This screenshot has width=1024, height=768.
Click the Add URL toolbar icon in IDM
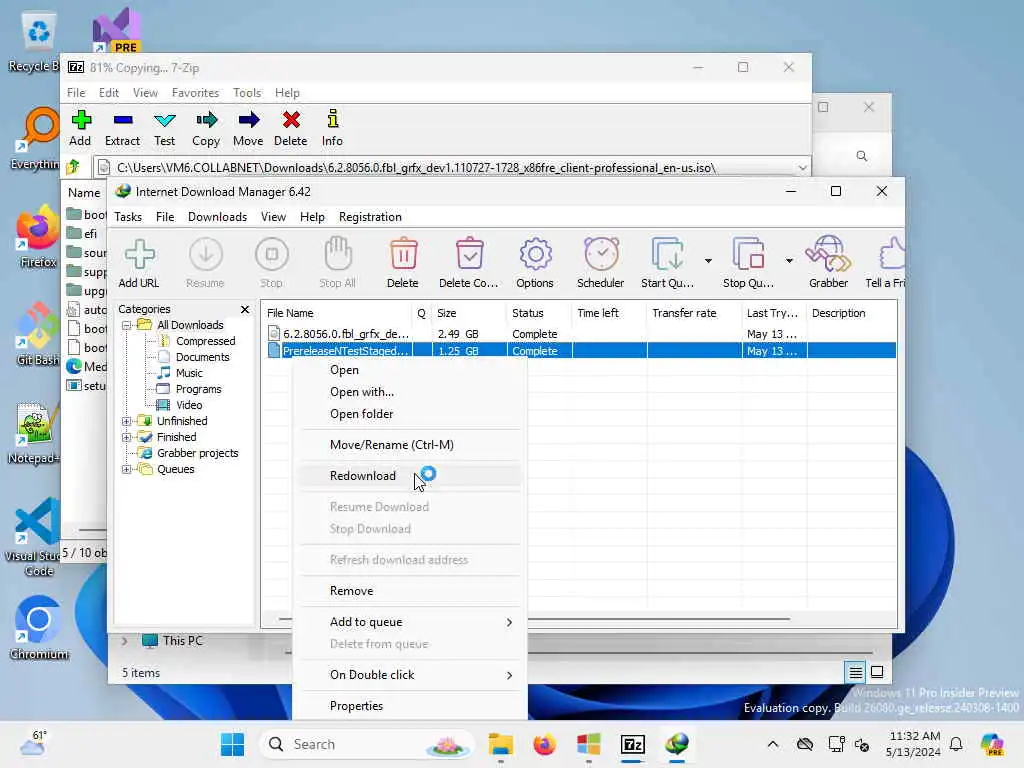tap(139, 263)
